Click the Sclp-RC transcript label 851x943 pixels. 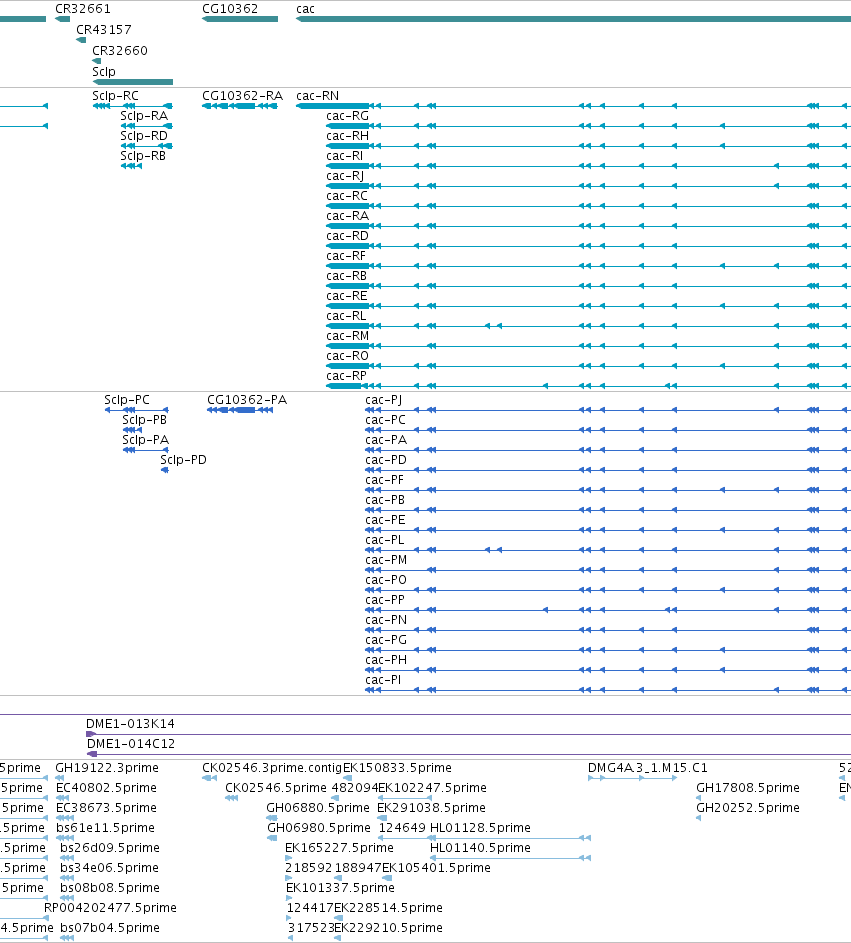pos(115,96)
